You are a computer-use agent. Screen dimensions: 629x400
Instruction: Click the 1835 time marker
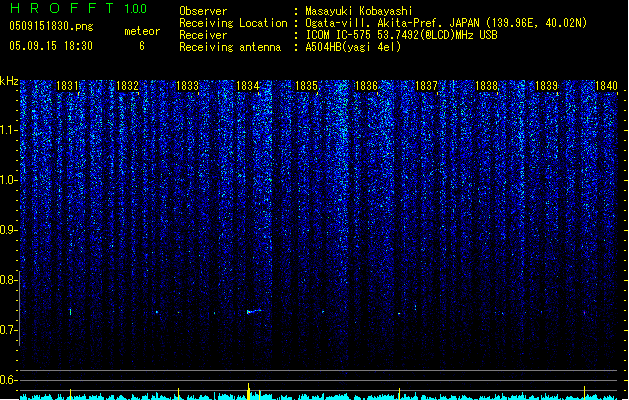306,86
